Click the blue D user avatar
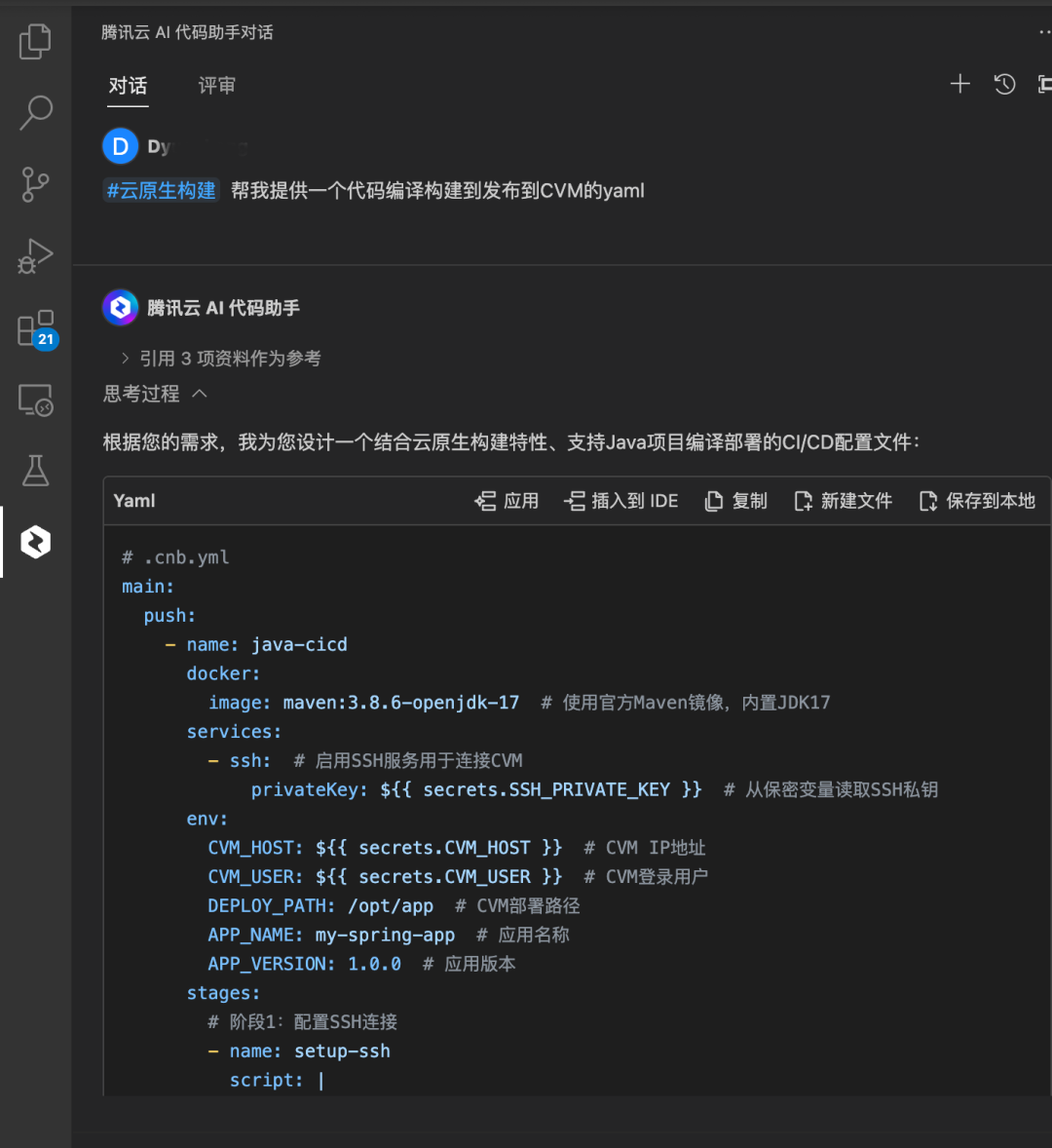1052x1148 pixels. 120,146
